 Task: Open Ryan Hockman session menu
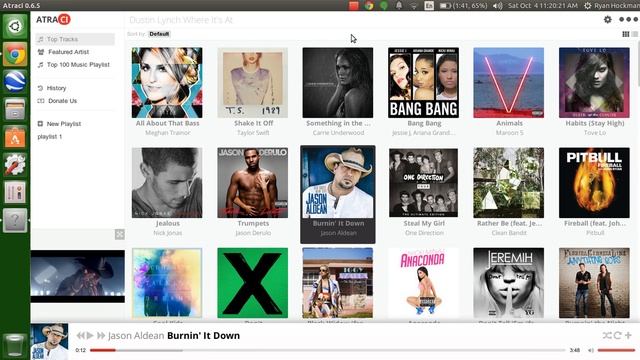click(x=611, y=6)
